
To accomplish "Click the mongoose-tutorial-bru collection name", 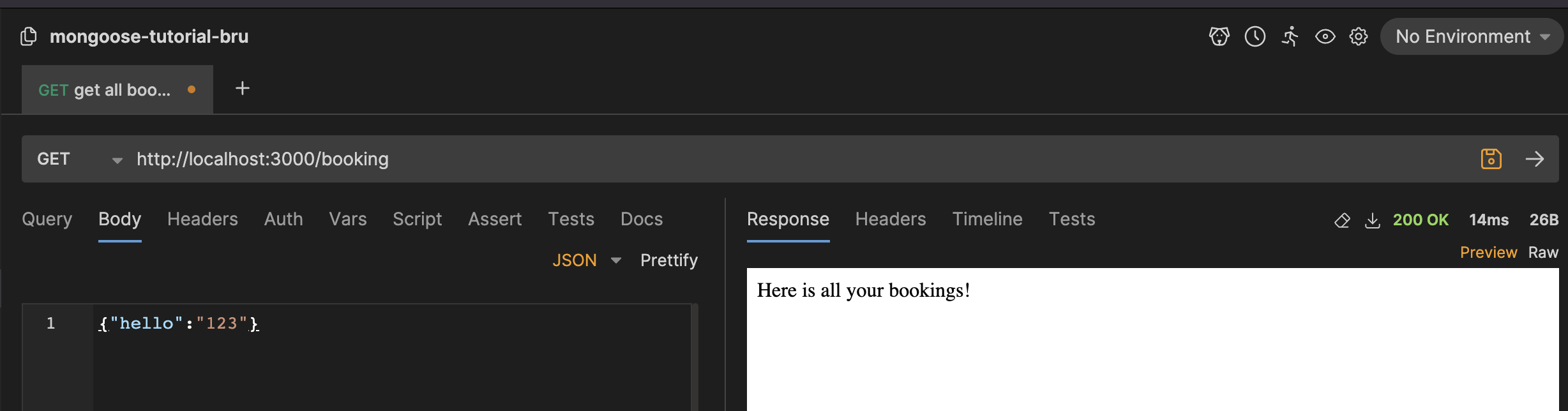I will point(149,36).
